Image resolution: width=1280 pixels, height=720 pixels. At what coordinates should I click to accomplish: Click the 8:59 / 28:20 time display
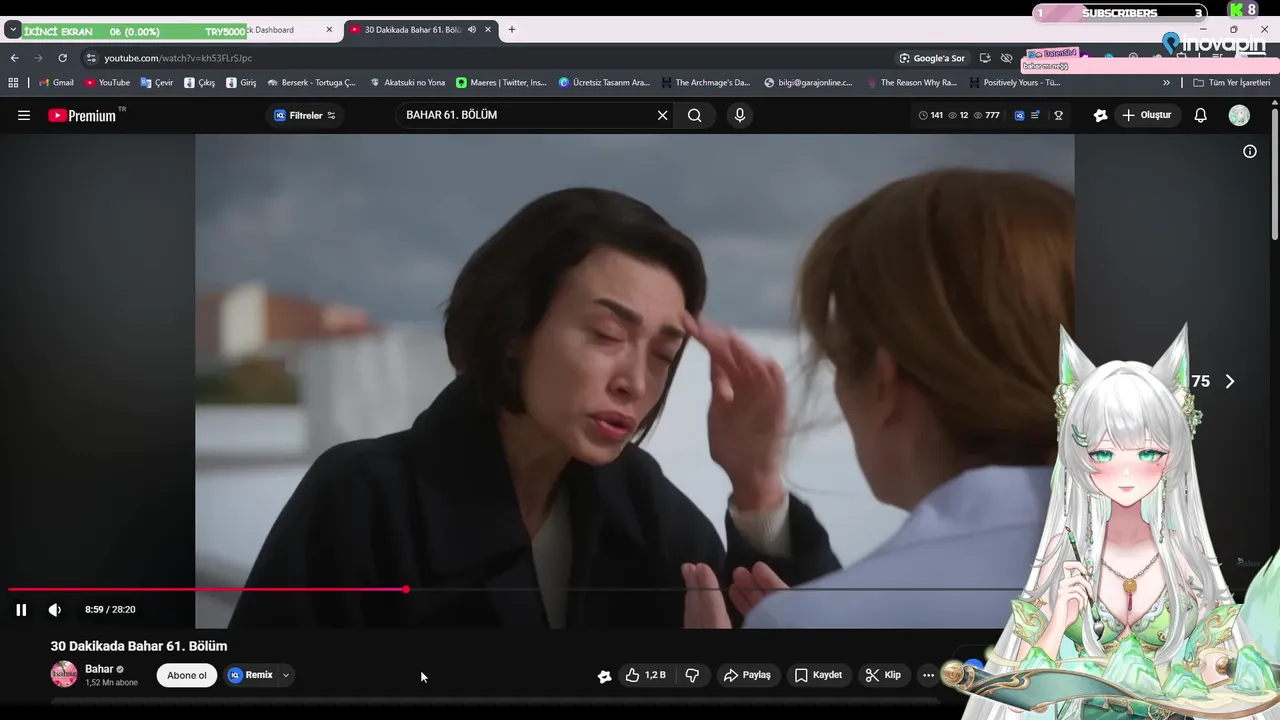(x=110, y=610)
